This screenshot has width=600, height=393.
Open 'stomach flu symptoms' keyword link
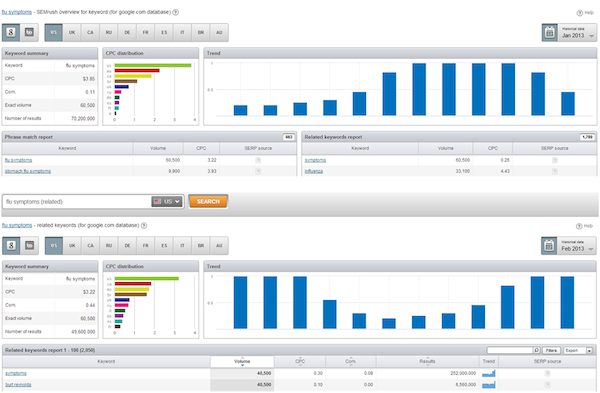click(x=28, y=171)
